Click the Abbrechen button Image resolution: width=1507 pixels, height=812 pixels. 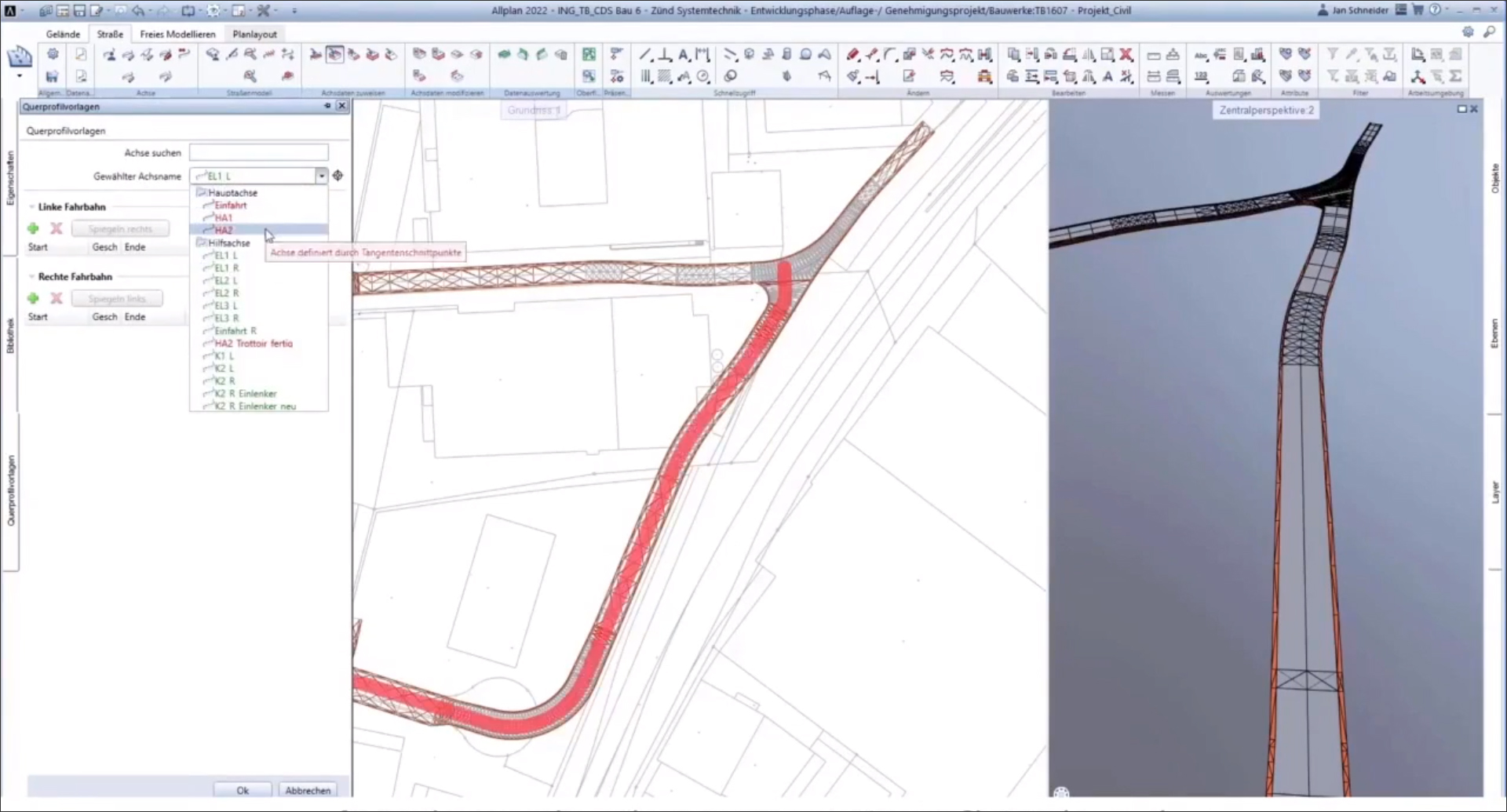(x=308, y=790)
